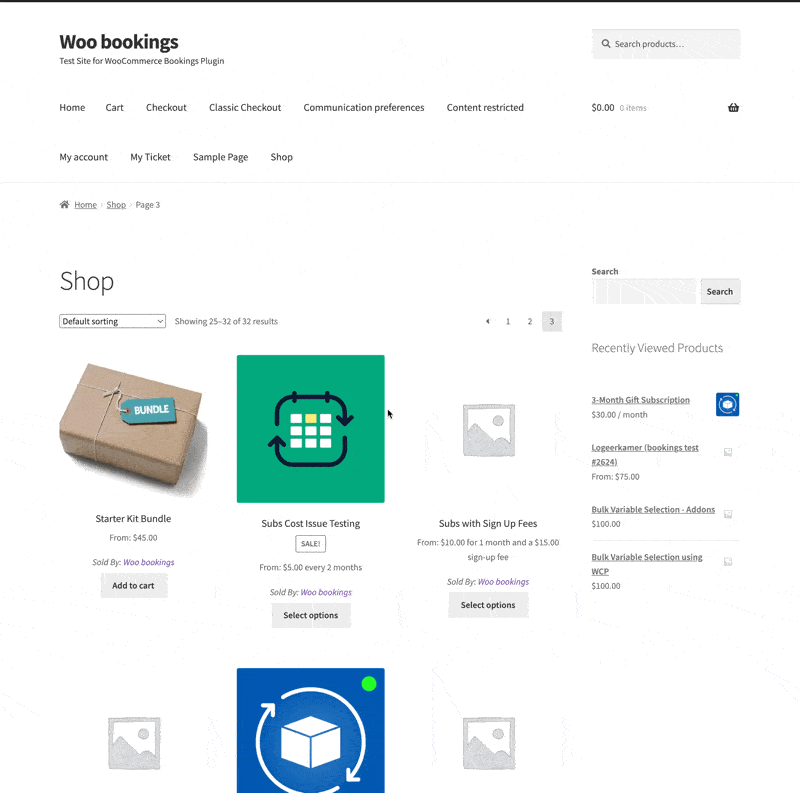Open 3-Month Gift Subscription thumbnail icon
The height and width of the screenshot is (793, 800).
728,405
